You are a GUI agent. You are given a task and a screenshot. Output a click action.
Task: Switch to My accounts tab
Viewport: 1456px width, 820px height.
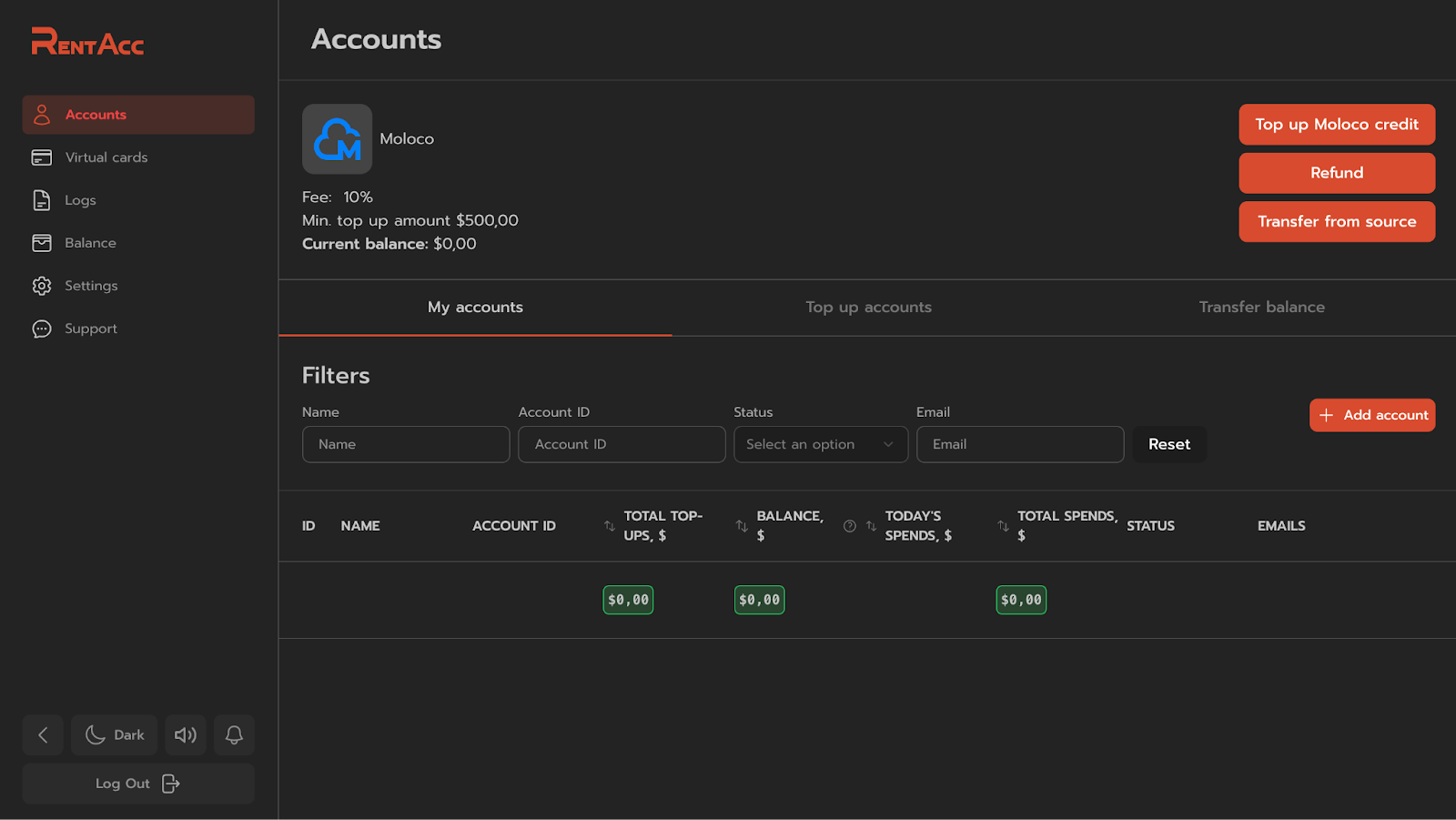click(x=475, y=308)
